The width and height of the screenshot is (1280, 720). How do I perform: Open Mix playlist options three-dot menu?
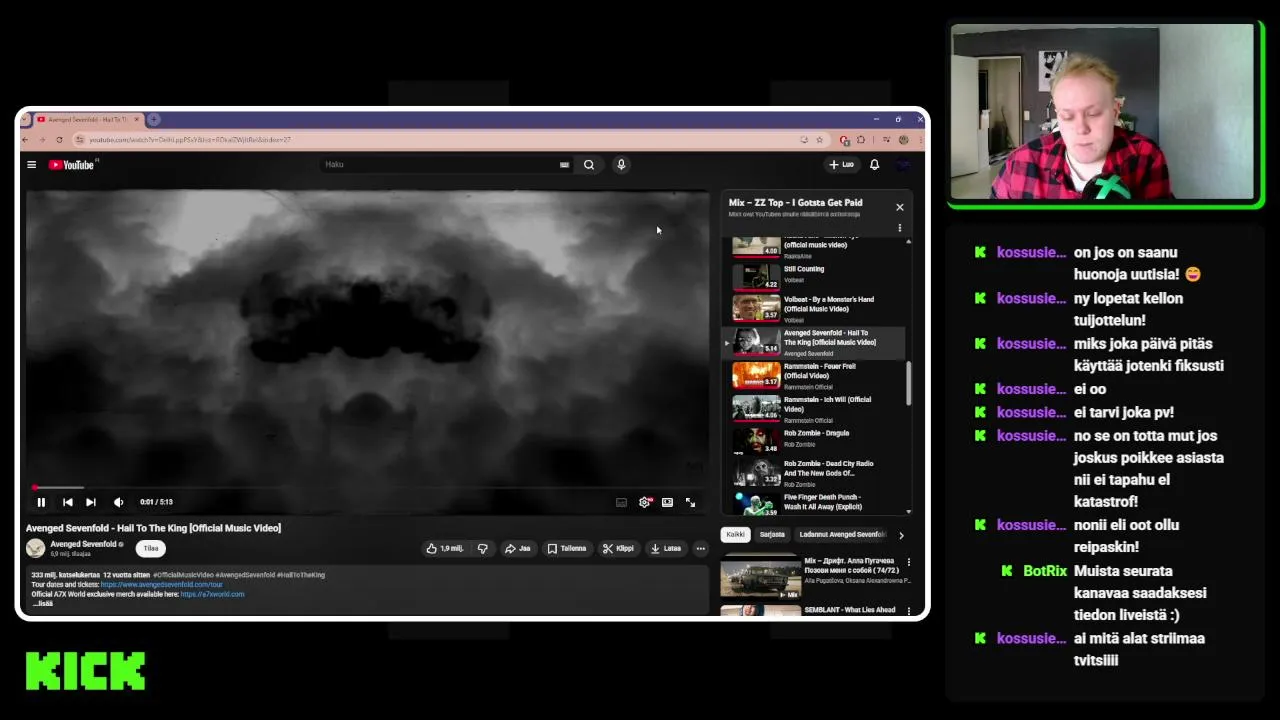(899, 228)
